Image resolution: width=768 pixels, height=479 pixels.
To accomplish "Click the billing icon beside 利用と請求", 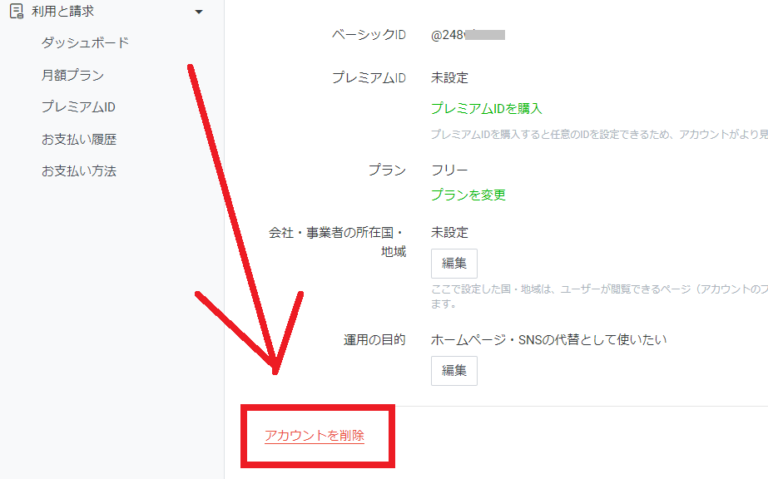I will (x=16, y=11).
